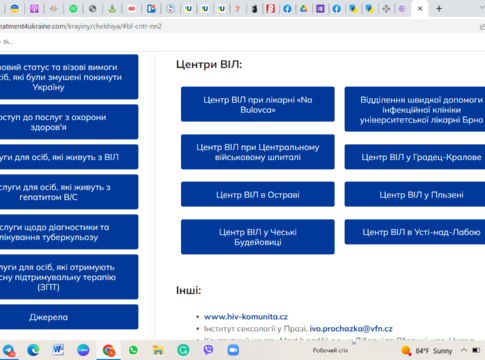This screenshot has height=360, width=485.
Task: Open the browser tab search dropdown
Action: 482,8
